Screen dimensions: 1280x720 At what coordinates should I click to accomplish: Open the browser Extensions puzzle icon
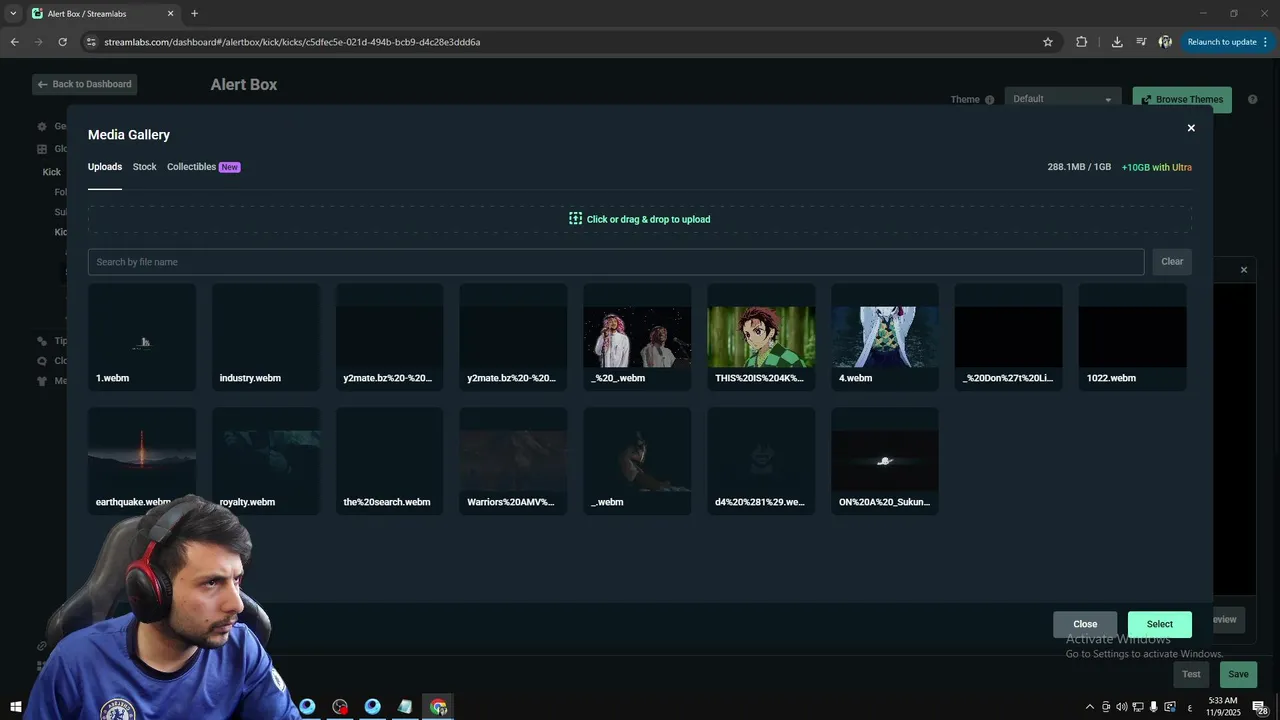pos(1081,42)
